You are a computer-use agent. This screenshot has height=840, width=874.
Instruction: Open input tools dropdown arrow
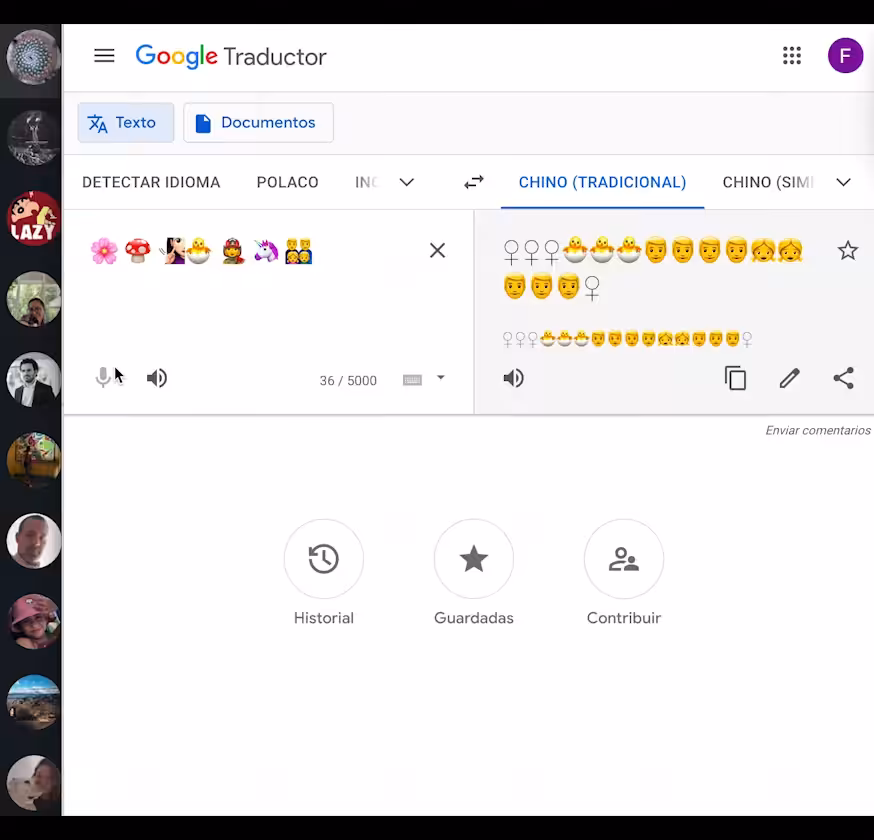(x=440, y=378)
